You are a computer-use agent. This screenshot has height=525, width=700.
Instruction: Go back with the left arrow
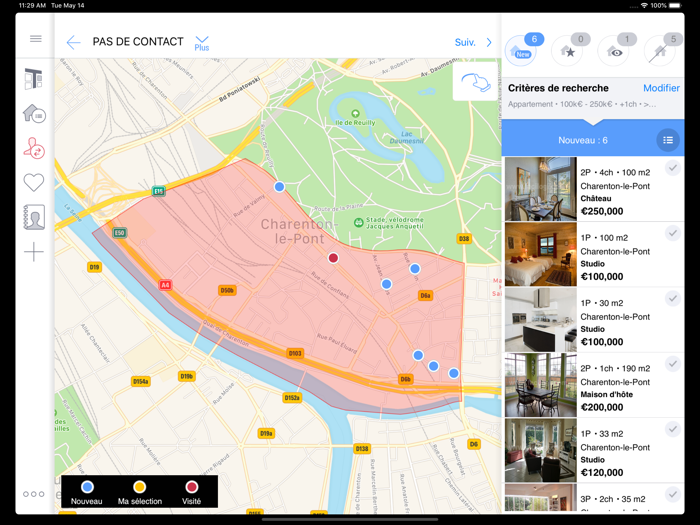click(73, 42)
